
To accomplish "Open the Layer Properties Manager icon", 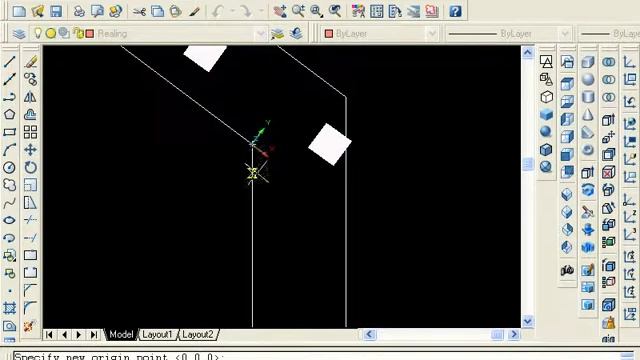I will click(19, 33).
